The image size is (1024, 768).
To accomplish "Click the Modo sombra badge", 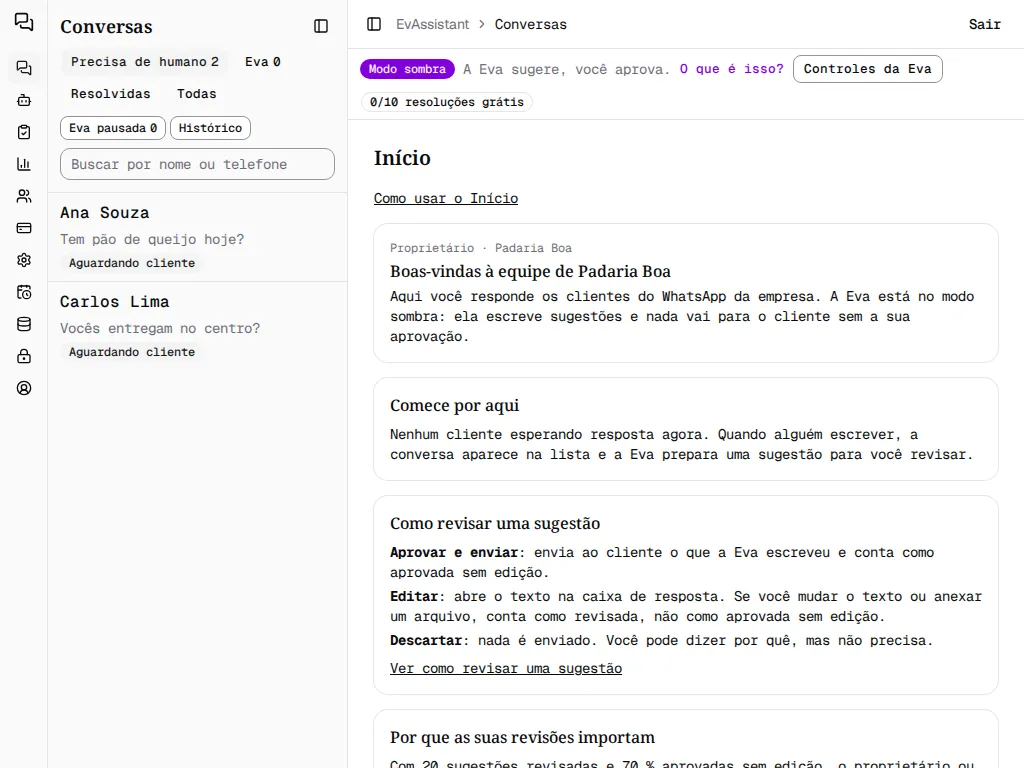I will pyautogui.click(x=408, y=69).
